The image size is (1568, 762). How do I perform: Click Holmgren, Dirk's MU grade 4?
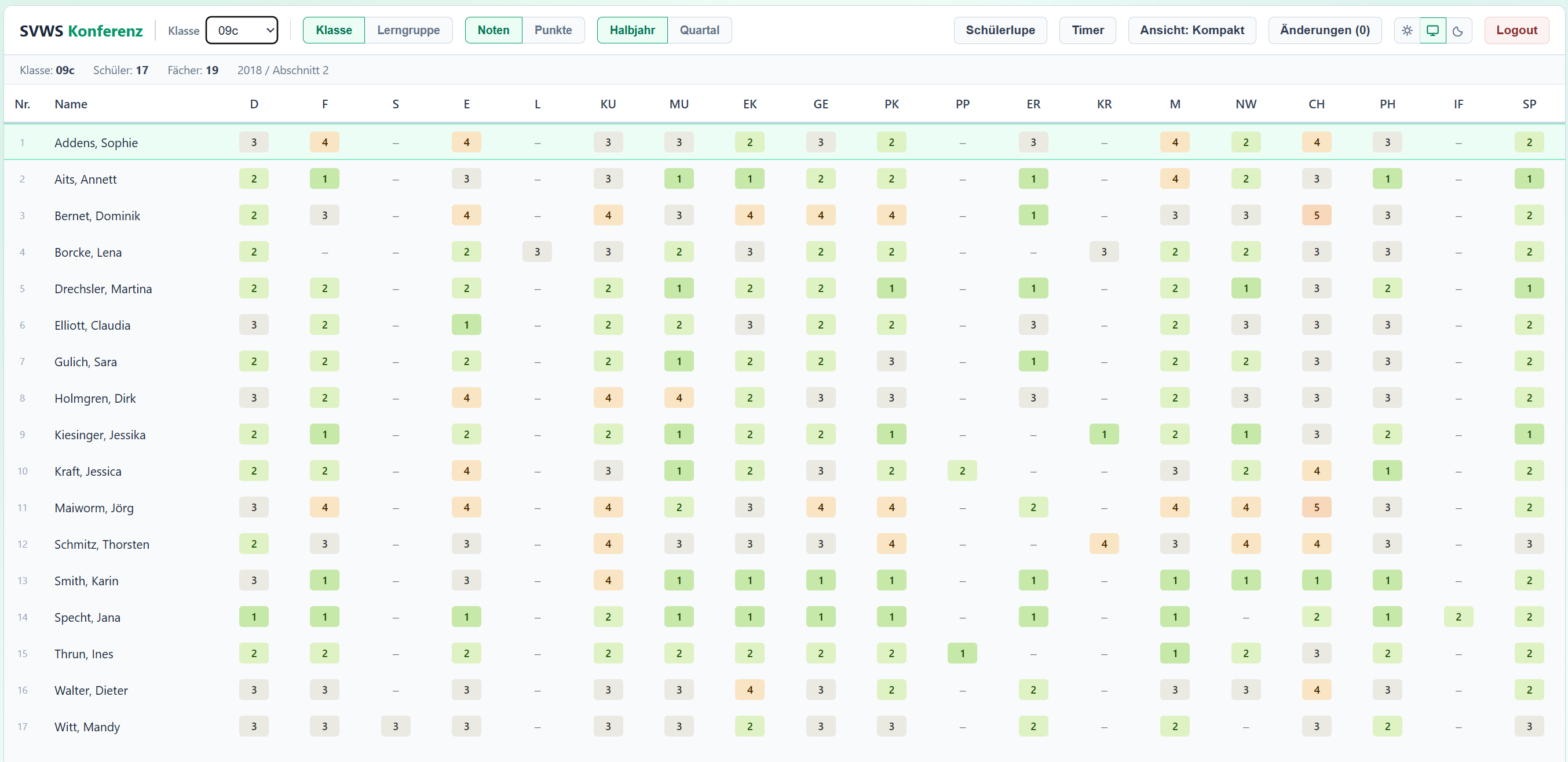coord(679,398)
